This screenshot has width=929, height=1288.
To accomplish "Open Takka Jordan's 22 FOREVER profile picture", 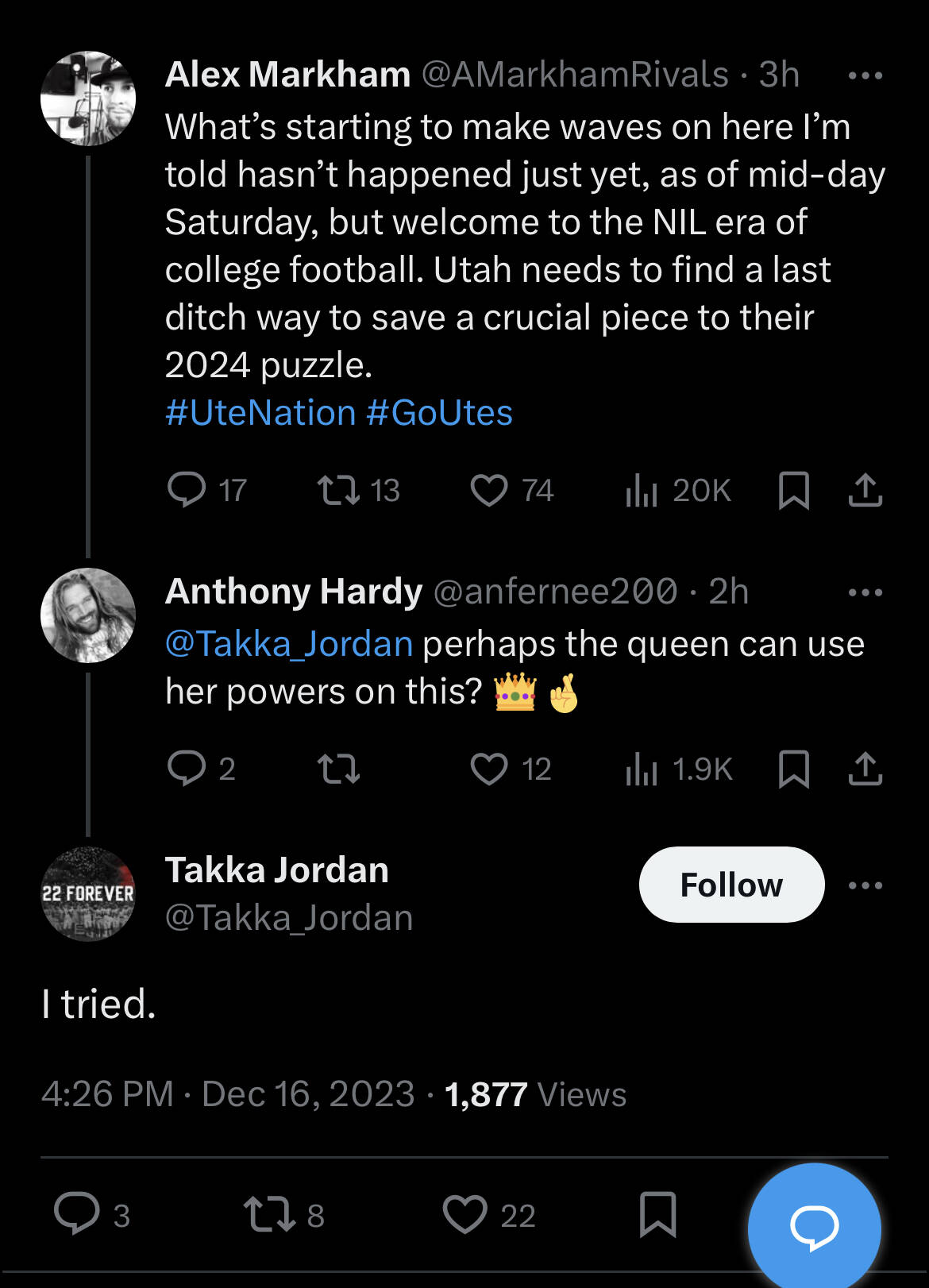I will coord(88,893).
